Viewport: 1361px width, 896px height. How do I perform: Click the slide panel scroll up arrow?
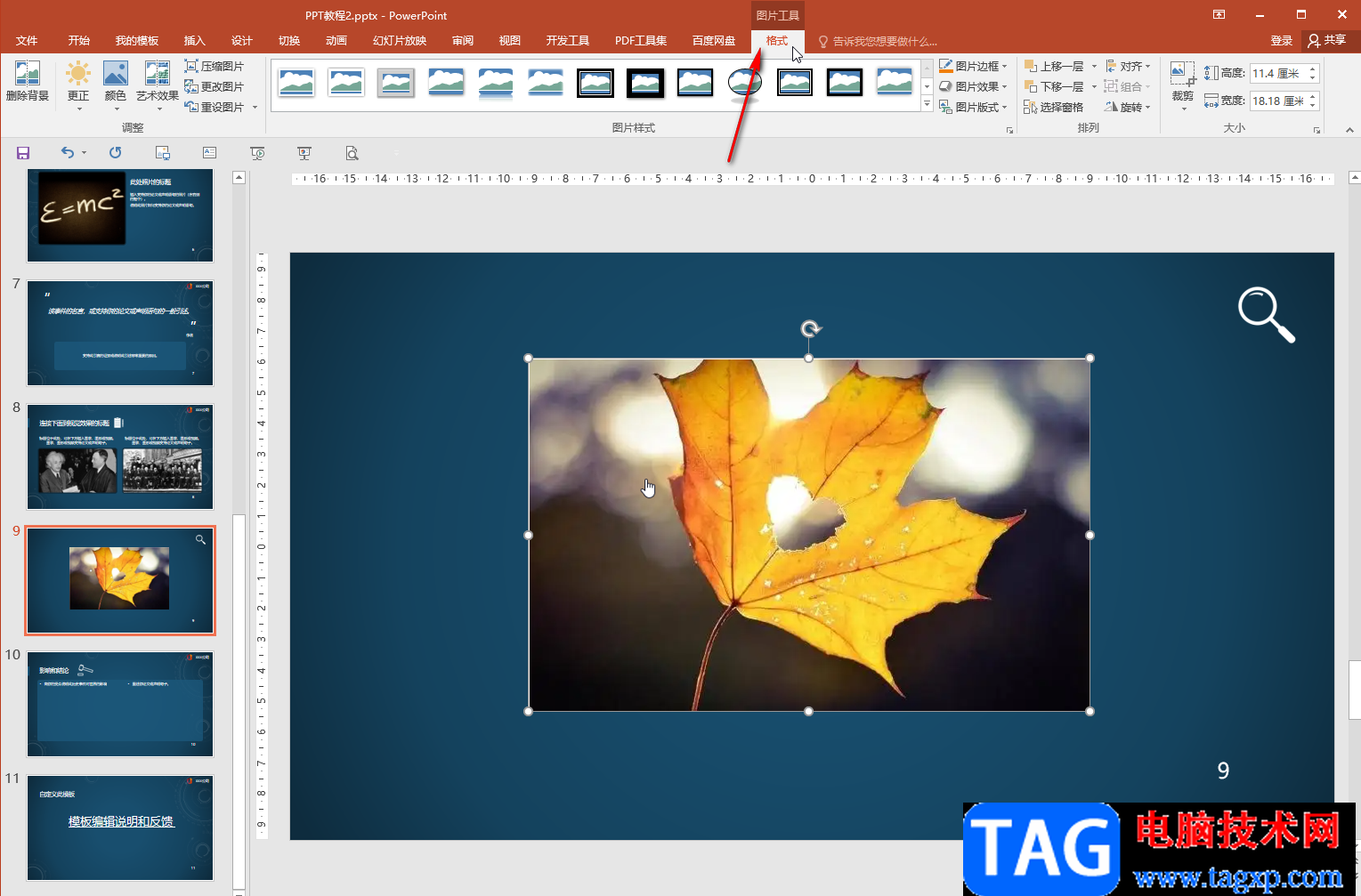click(x=239, y=177)
